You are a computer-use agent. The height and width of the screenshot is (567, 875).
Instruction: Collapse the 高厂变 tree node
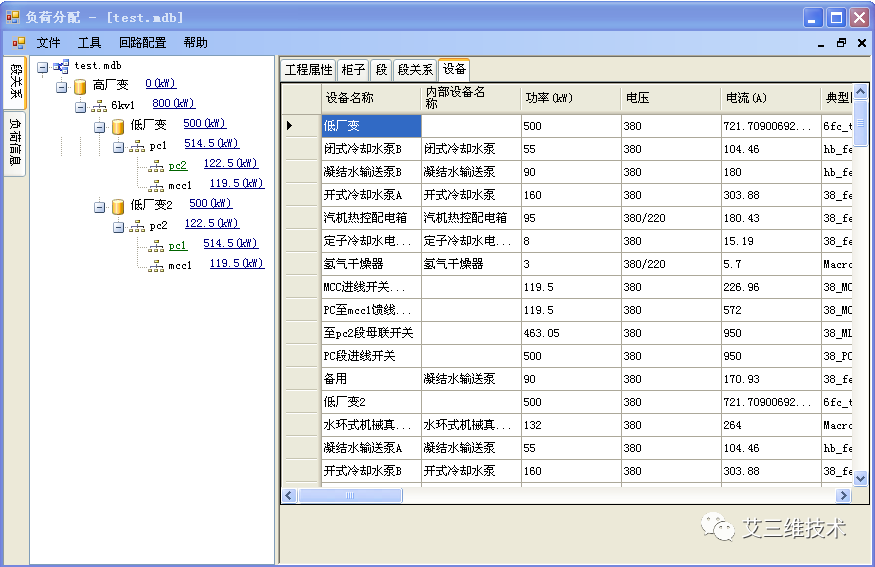tap(61, 87)
